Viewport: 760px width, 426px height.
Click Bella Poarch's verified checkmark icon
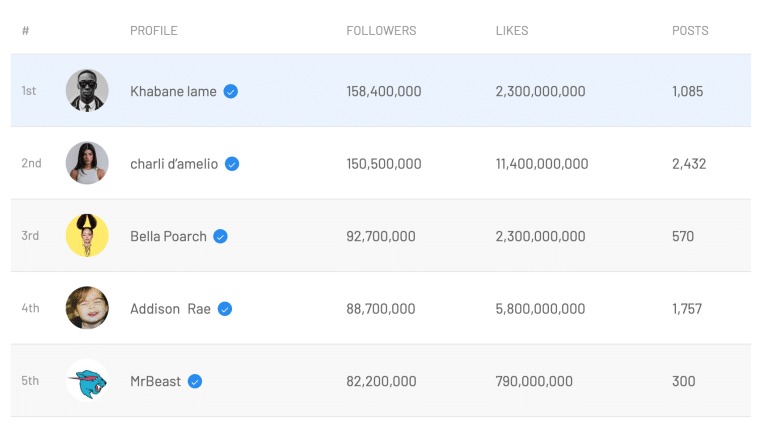tap(220, 237)
